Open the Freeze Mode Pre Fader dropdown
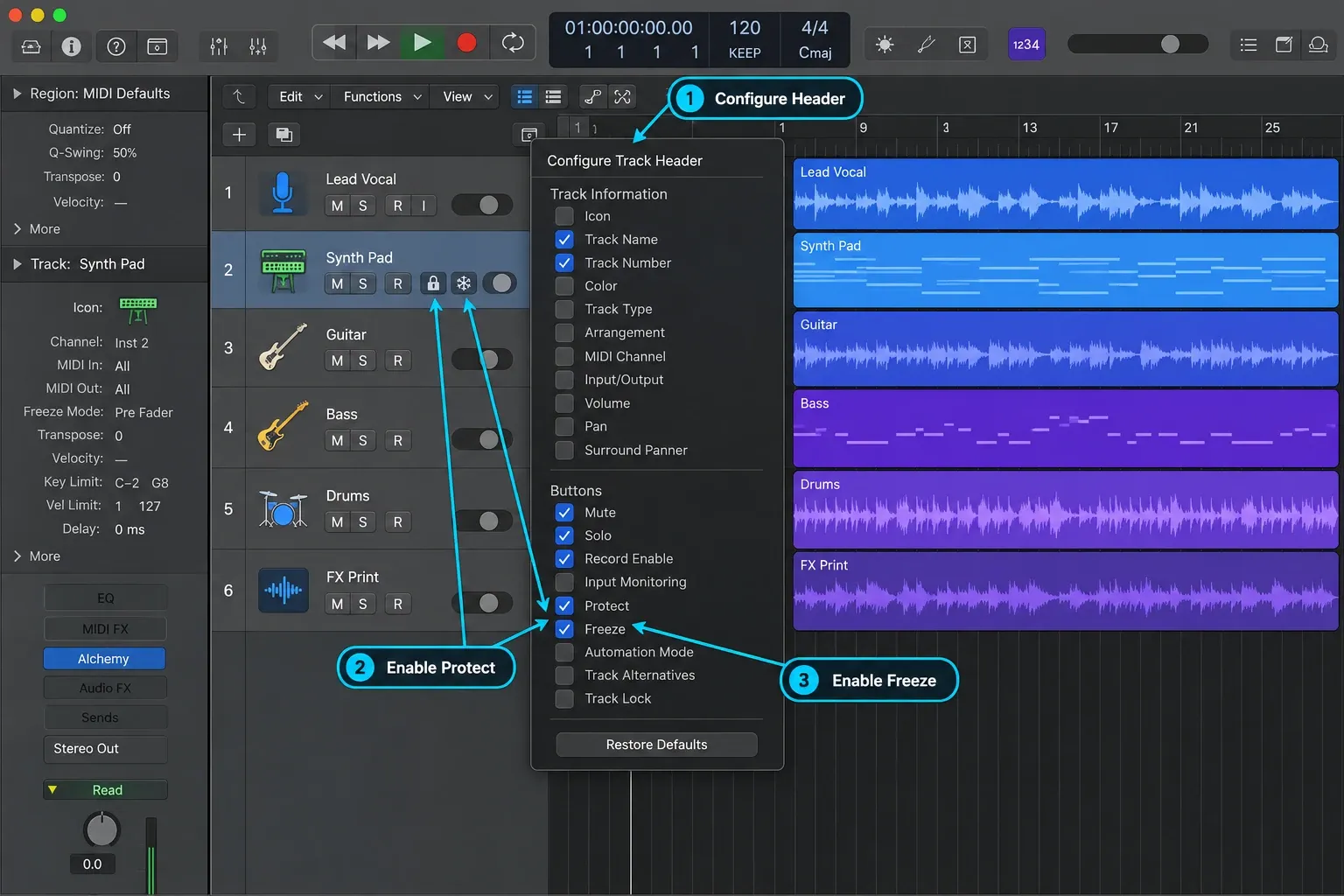This screenshot has width=1344, height=896. (x=143, y=412)
